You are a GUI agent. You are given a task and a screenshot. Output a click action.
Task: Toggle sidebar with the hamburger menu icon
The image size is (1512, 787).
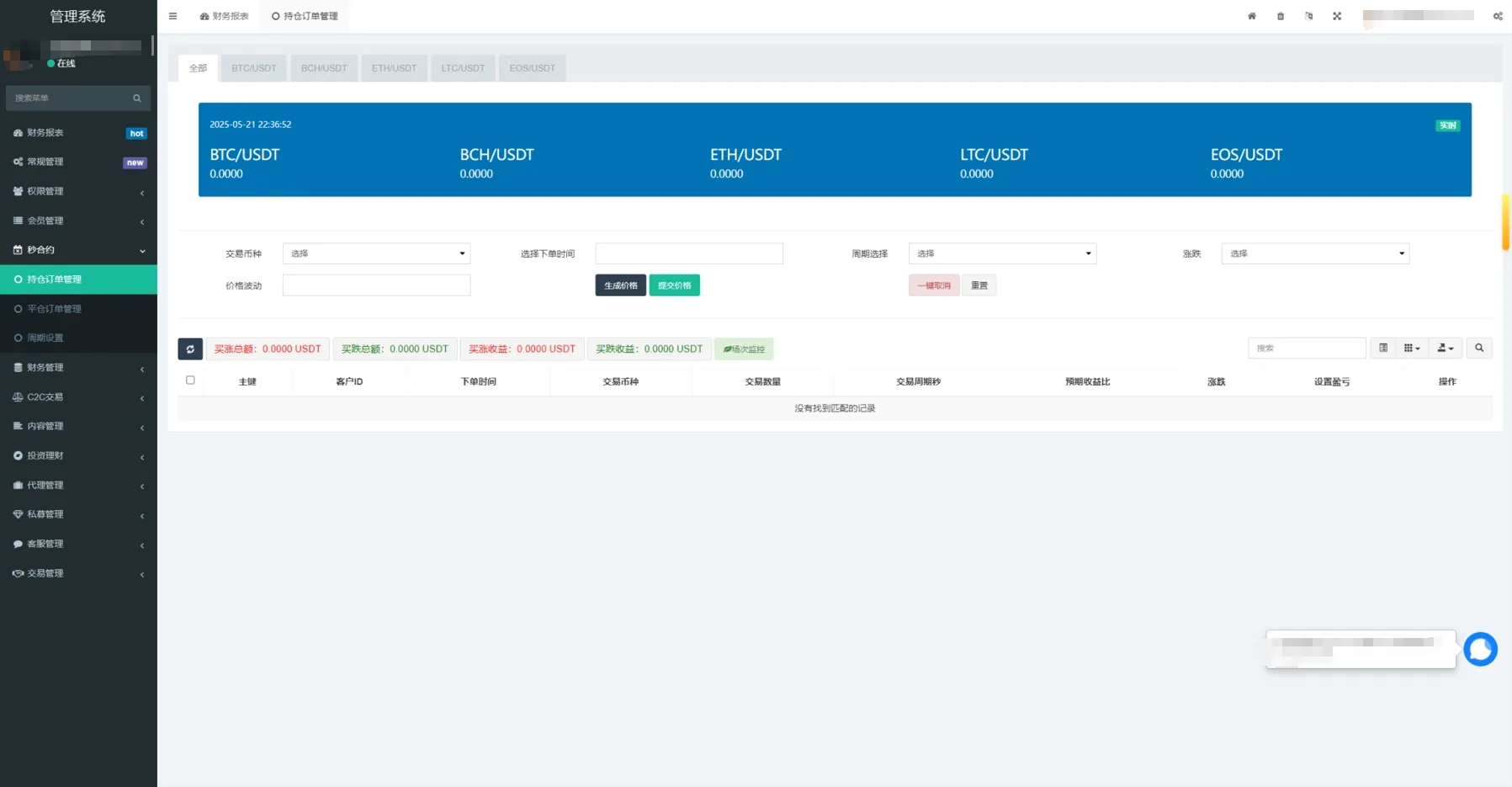(172, 16)
